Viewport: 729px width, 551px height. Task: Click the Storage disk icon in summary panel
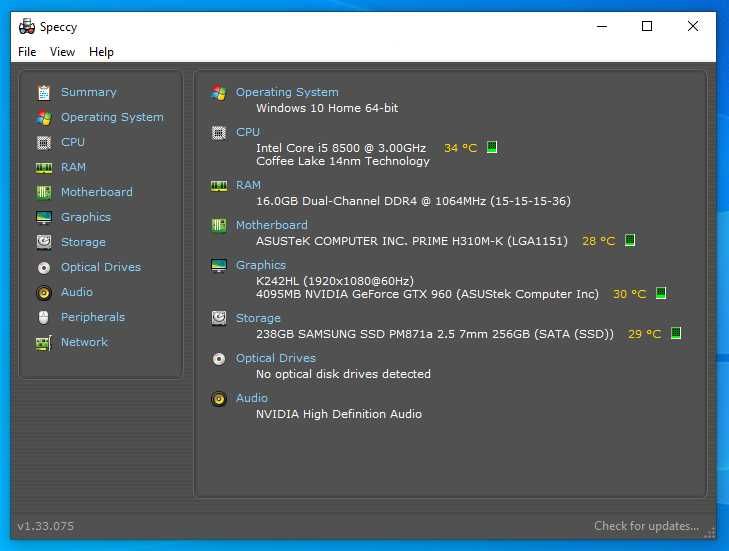(x=219, y=319)
